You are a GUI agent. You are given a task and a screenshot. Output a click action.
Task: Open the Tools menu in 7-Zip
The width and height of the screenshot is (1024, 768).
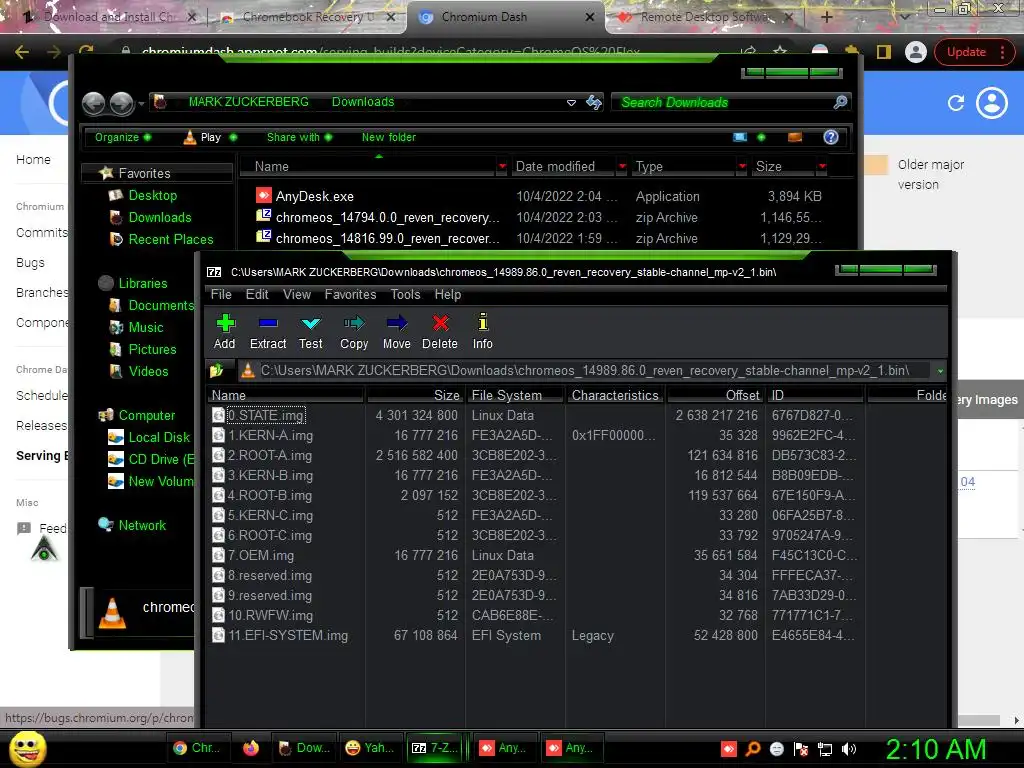coord(406,295)
